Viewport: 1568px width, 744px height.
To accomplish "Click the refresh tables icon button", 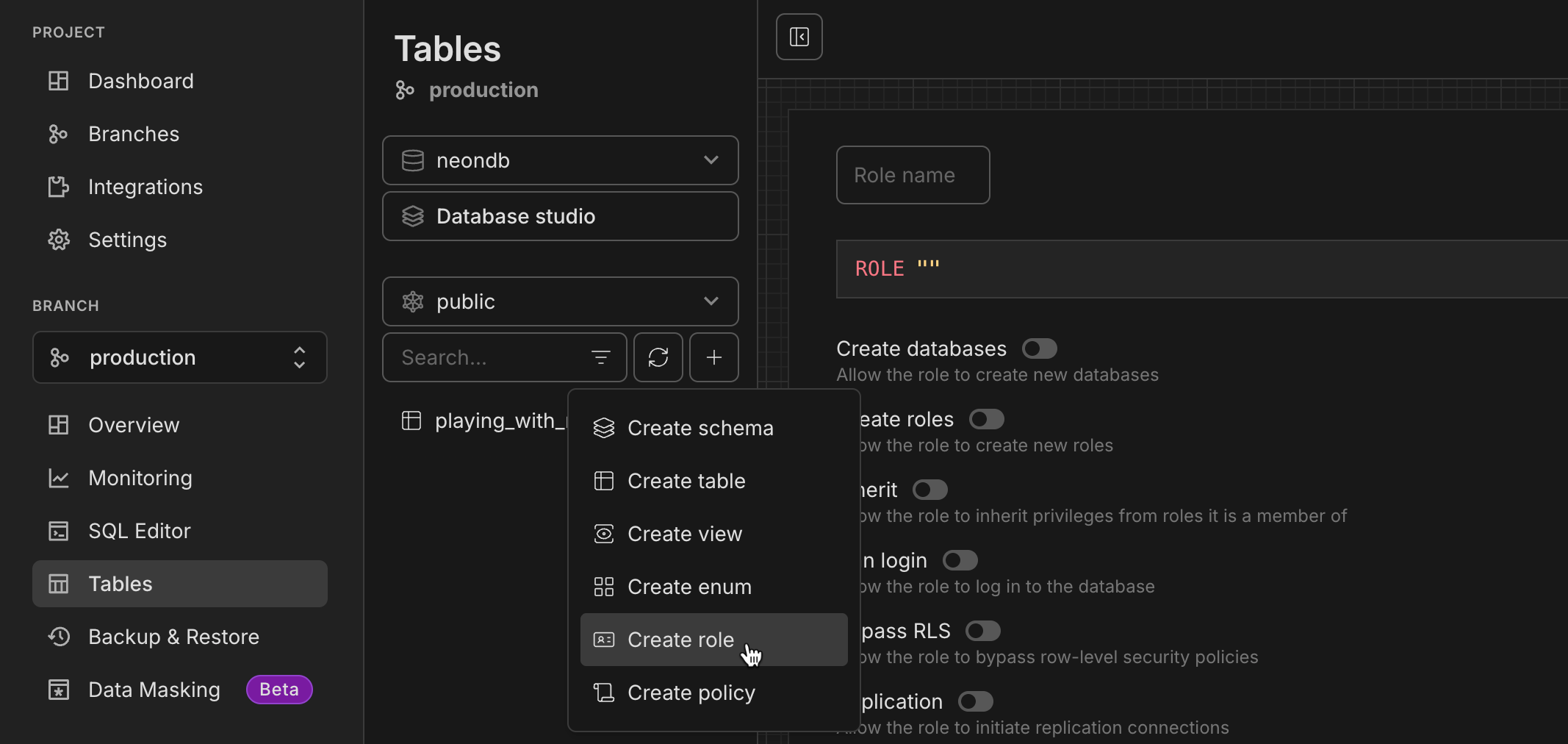I will tap(658, 357).
